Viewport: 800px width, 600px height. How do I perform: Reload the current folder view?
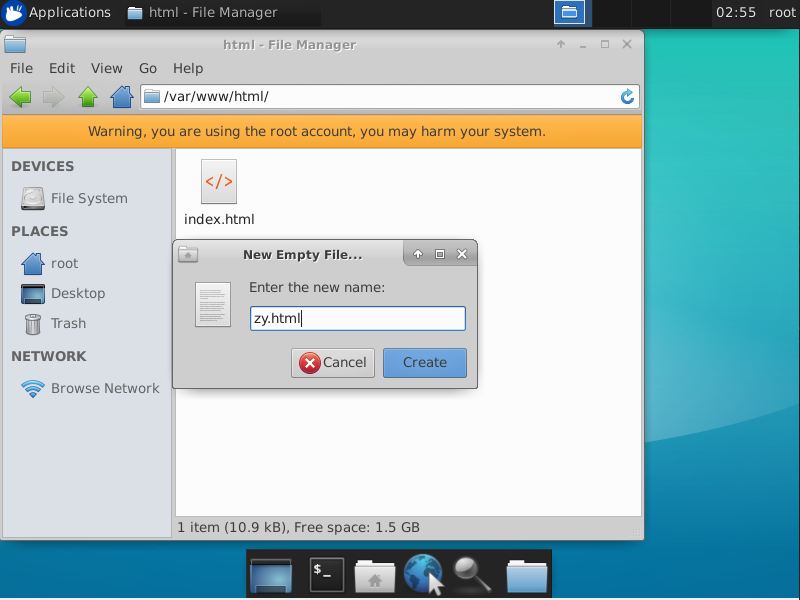coord(627,96)
